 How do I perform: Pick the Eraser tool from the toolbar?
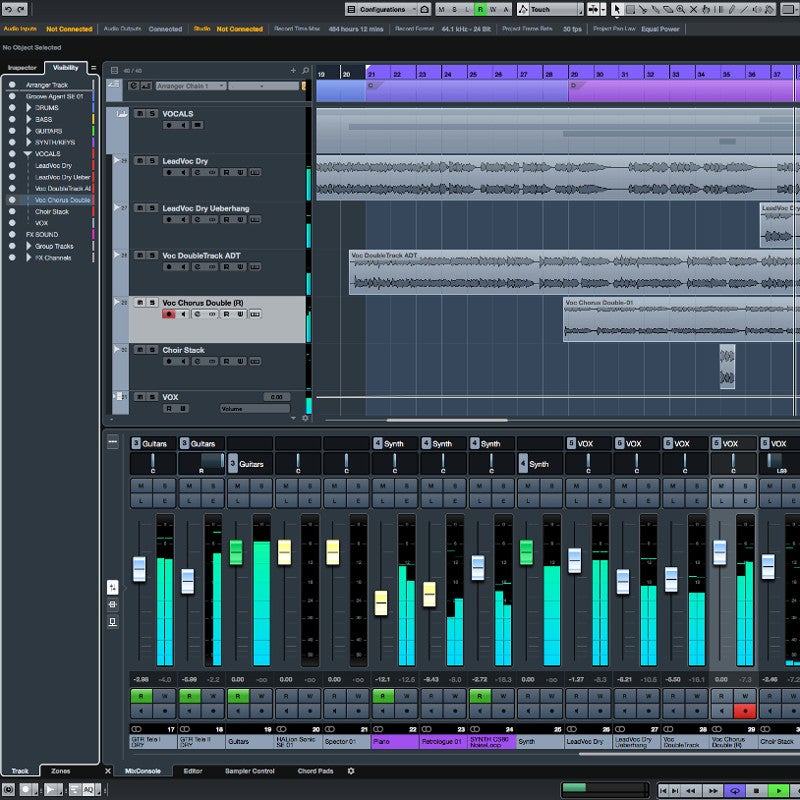click(668, 8)
